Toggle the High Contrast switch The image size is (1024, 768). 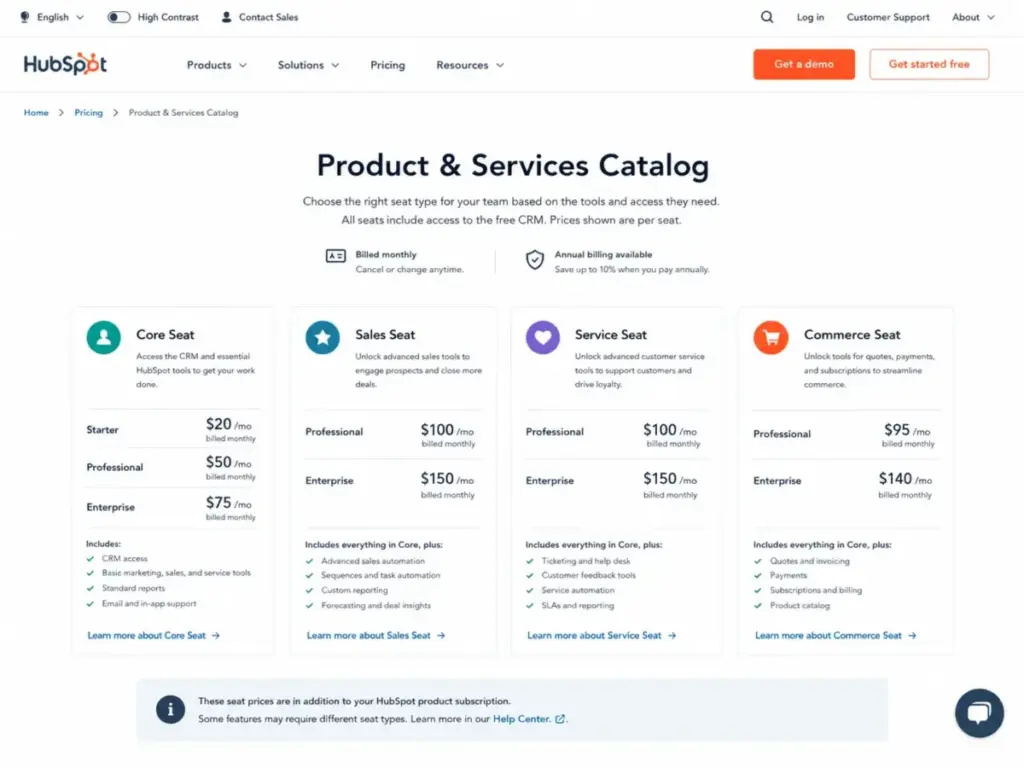(x=119, y=17)
